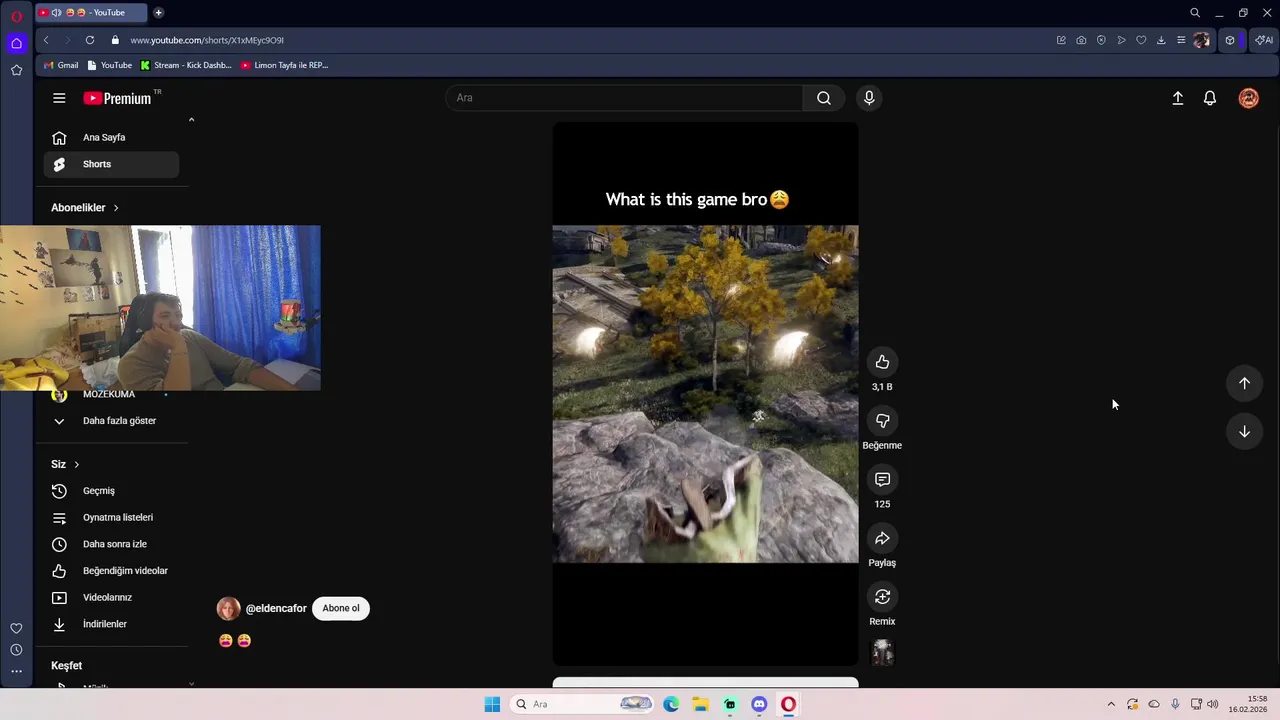The image size is (1280, 720).
Task: Open YouTube notifications bell
Action: tap(1210, 98)
